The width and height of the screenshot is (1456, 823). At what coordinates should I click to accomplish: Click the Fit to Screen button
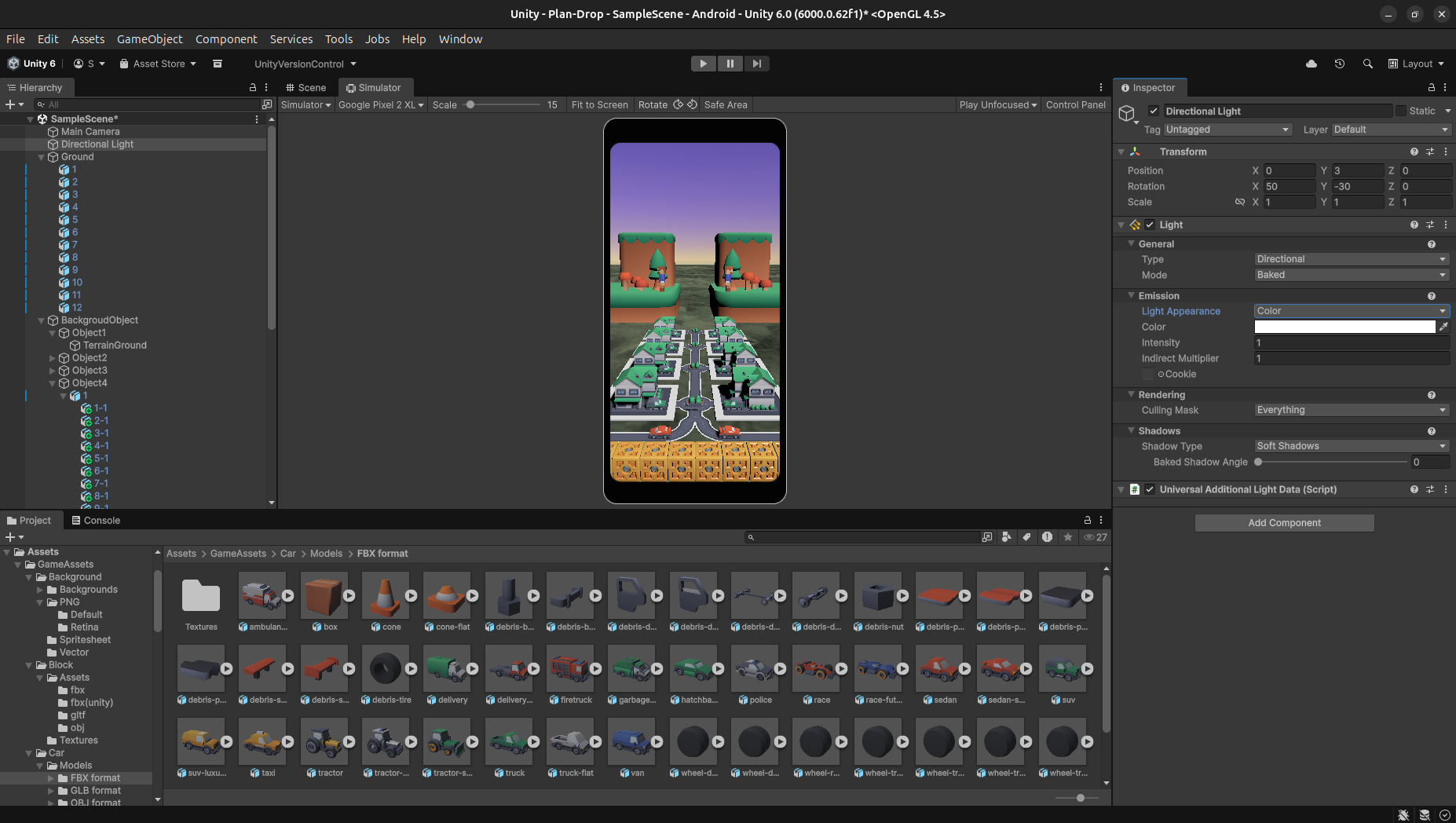(599, 104)
